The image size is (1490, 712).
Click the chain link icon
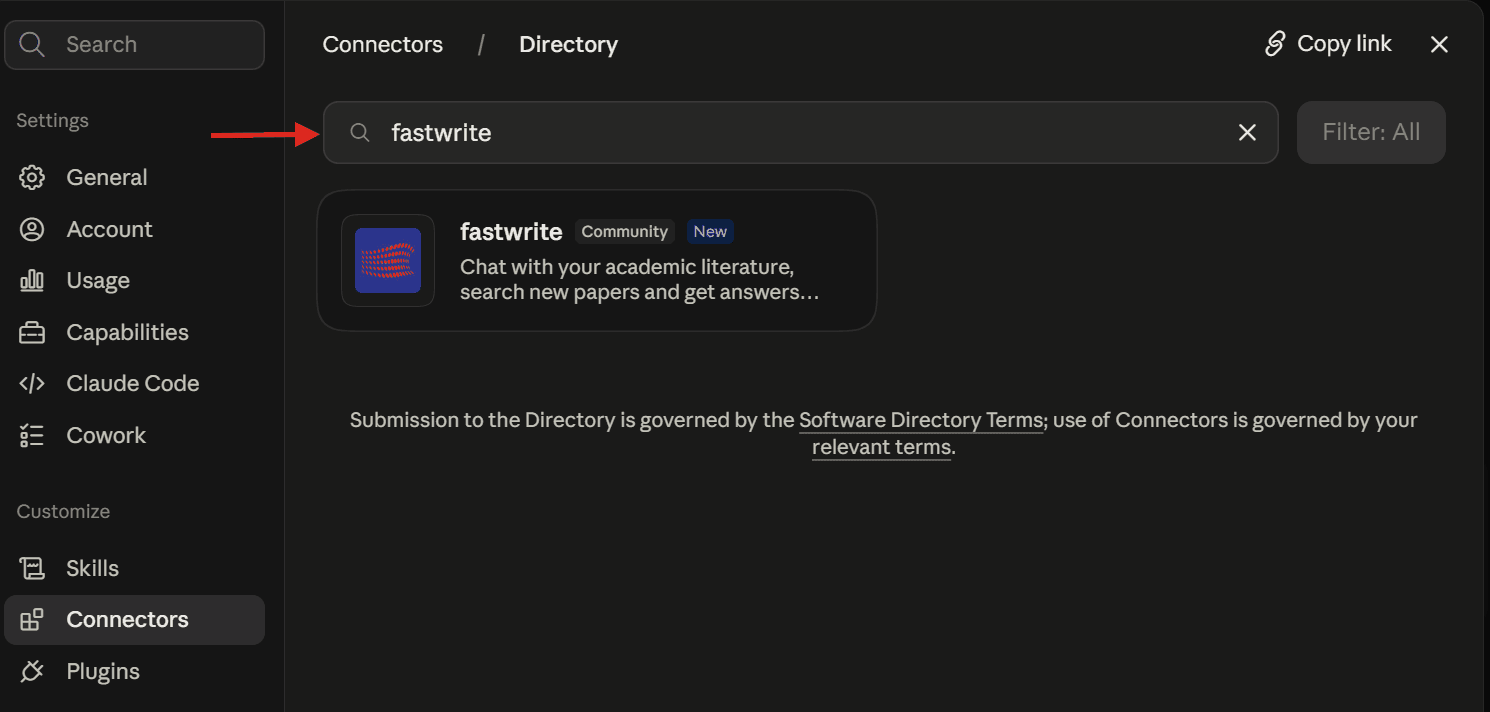point(1275,44)
